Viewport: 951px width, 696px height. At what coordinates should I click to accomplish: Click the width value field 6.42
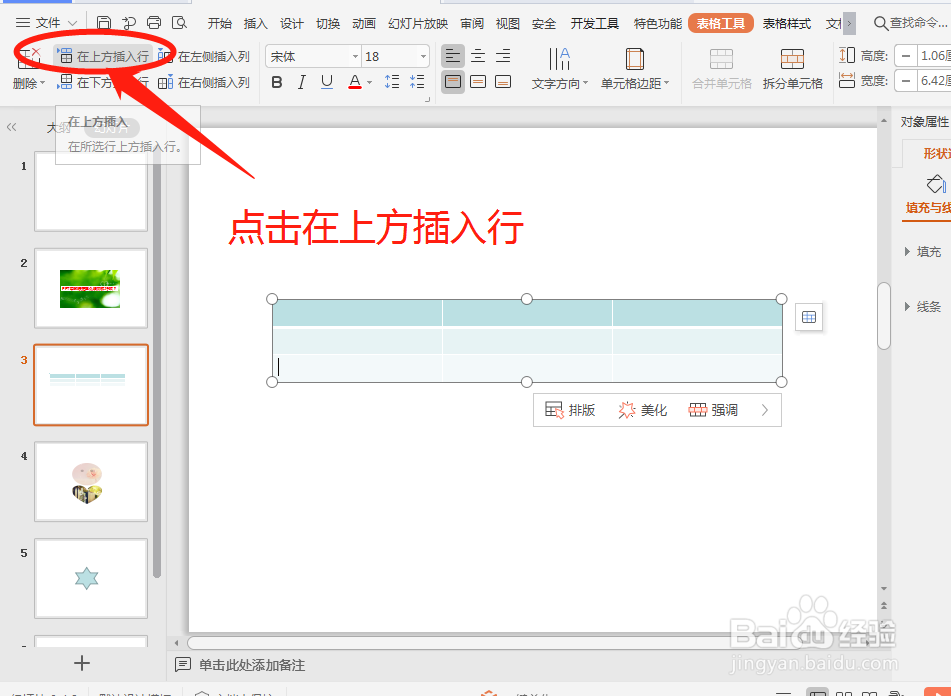[934, 81]
